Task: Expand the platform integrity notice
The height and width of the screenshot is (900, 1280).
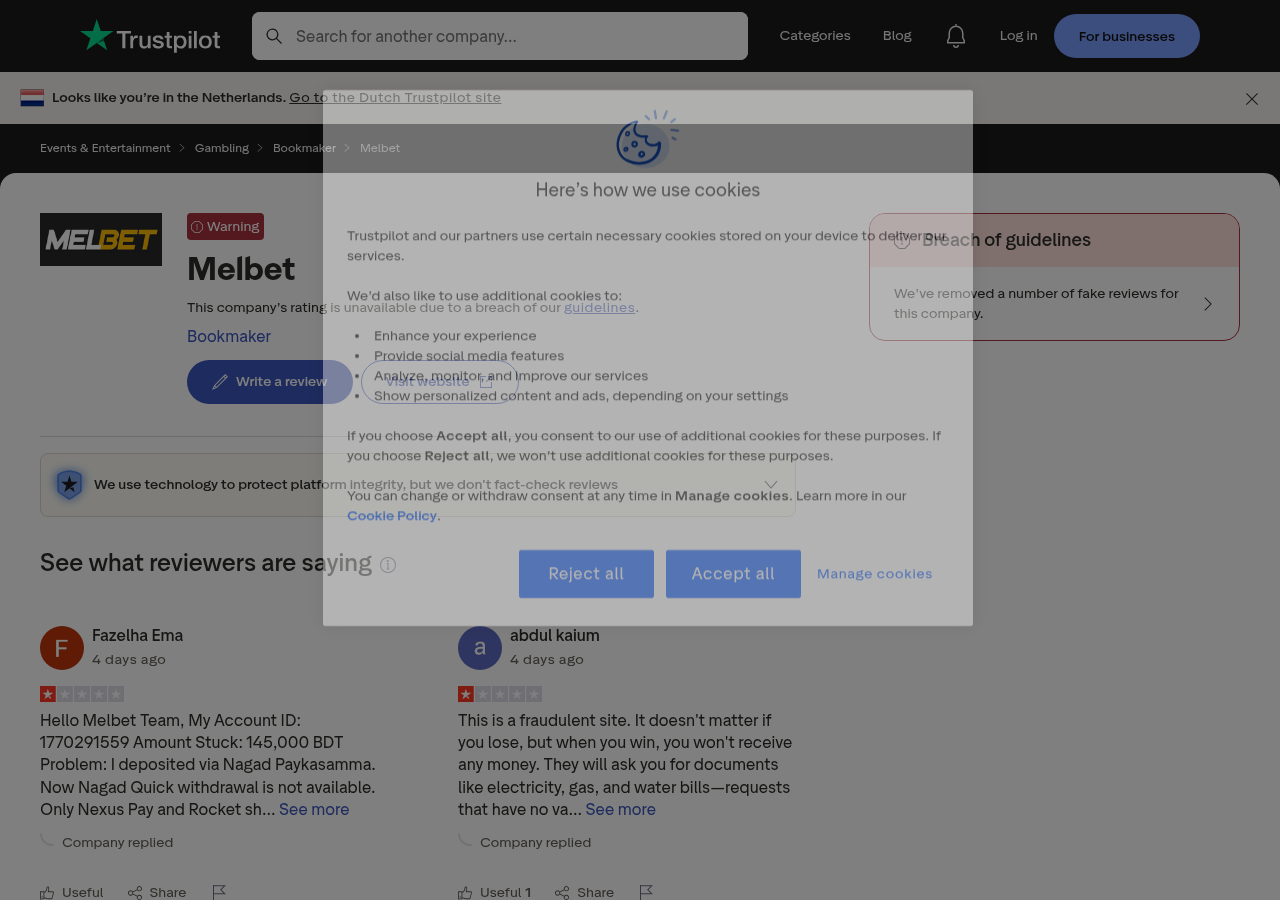Action: coord(771,485)
